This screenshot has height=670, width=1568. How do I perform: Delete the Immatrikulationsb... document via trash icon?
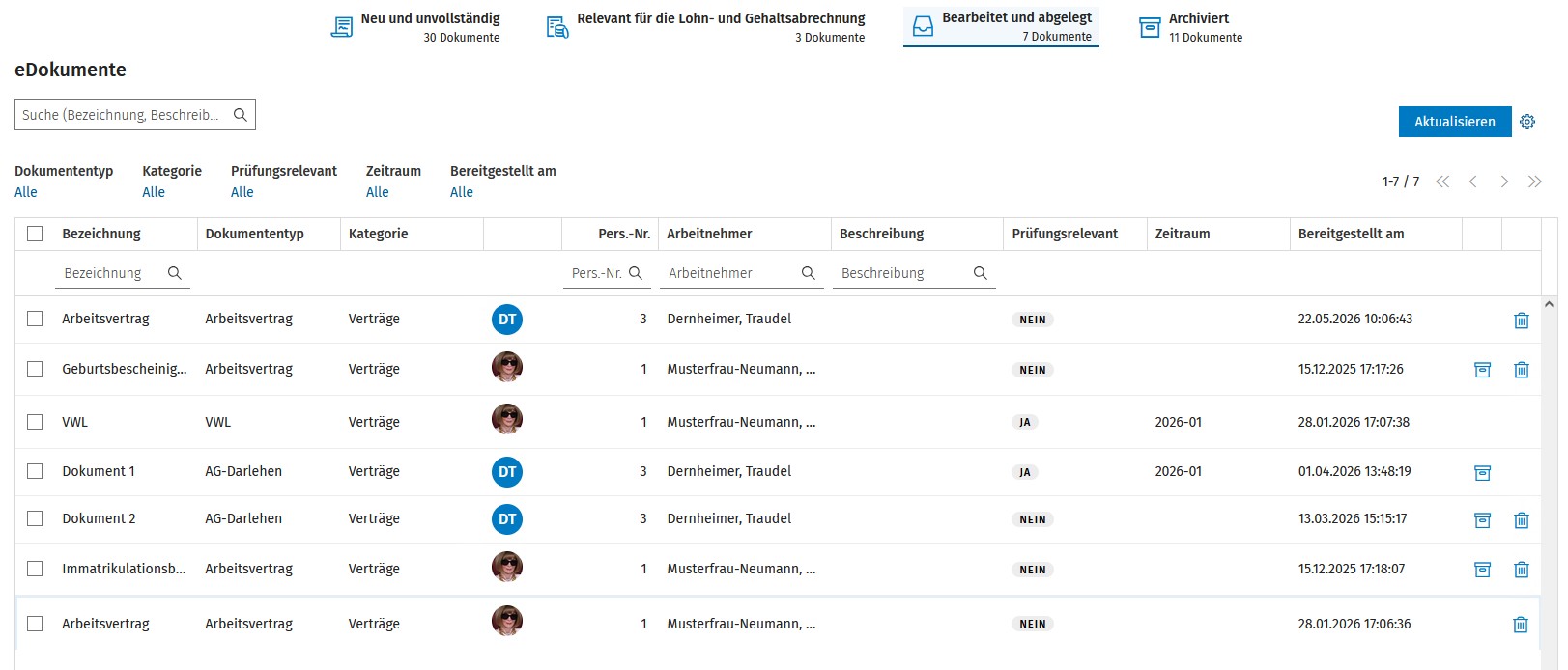tap(1522, 570)
